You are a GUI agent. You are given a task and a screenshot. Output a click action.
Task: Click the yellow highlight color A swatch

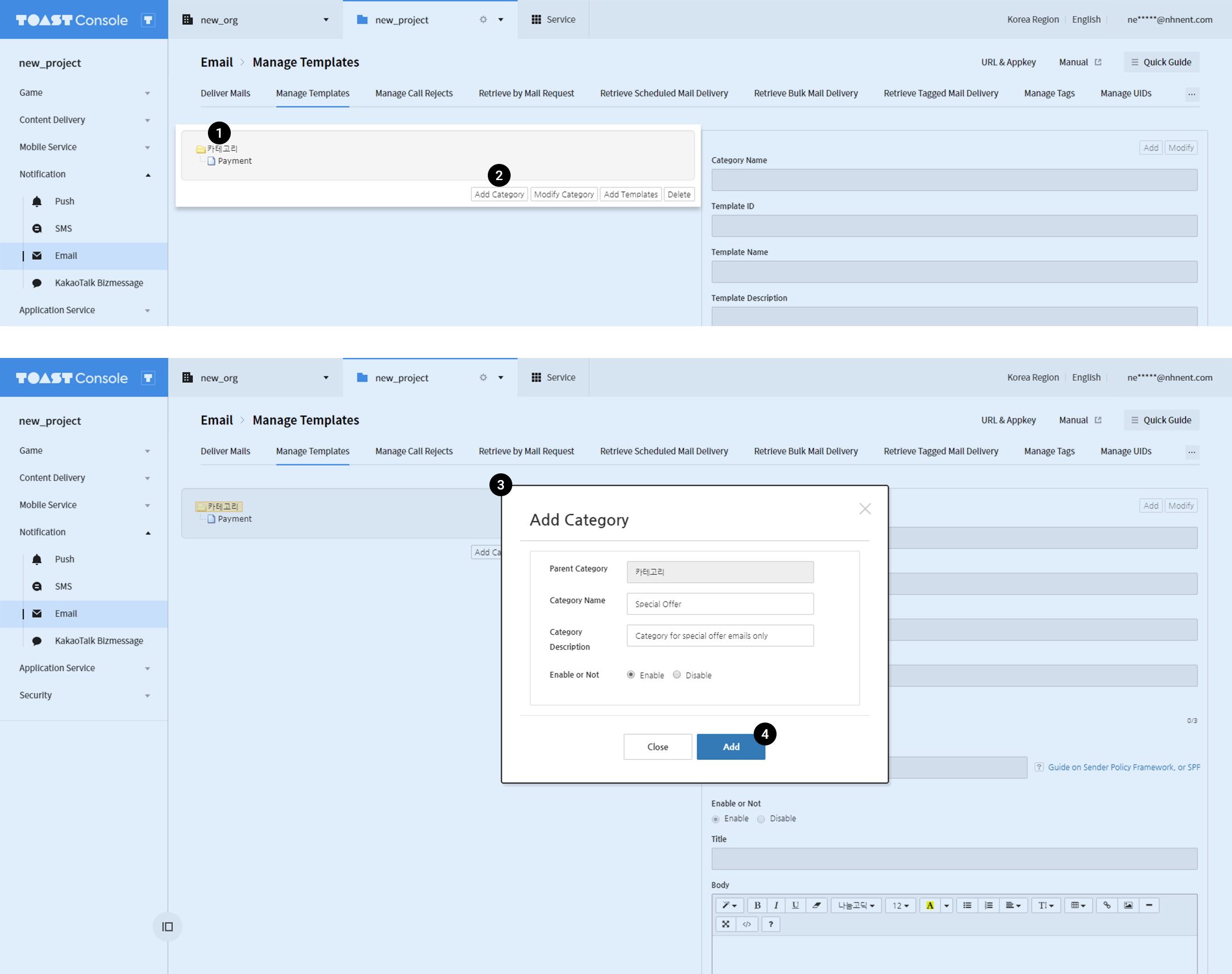coord(930,905)
